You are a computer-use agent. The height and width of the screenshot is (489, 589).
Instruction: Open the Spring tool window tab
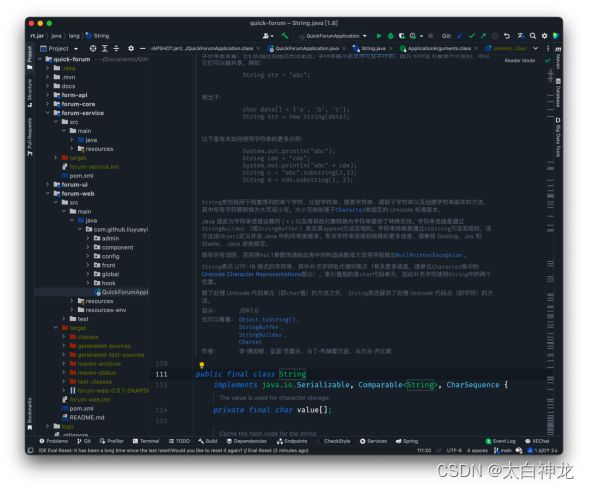(x=407, y=441)
